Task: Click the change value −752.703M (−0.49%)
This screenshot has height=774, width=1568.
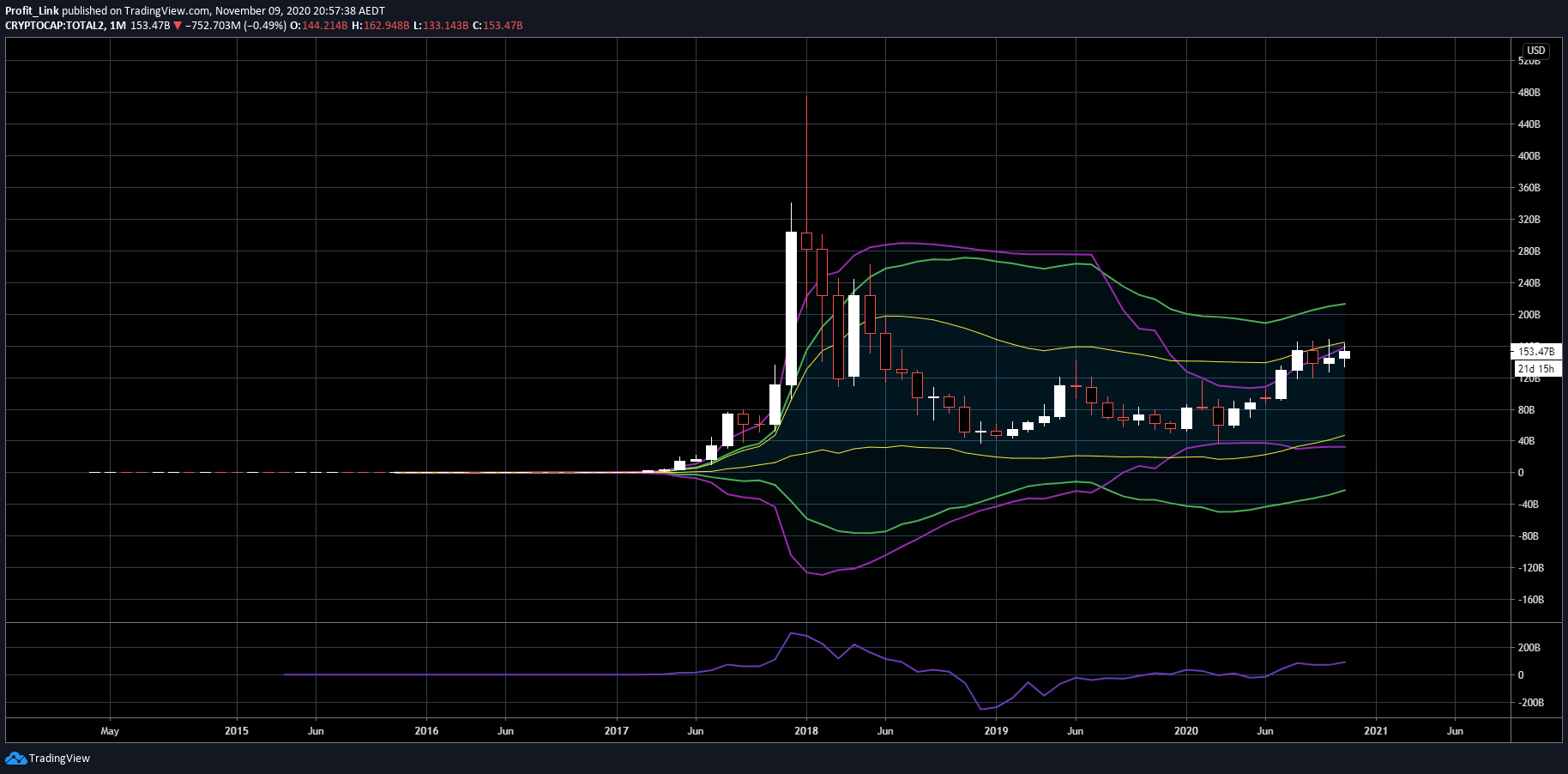Action: tap(236, 26)
